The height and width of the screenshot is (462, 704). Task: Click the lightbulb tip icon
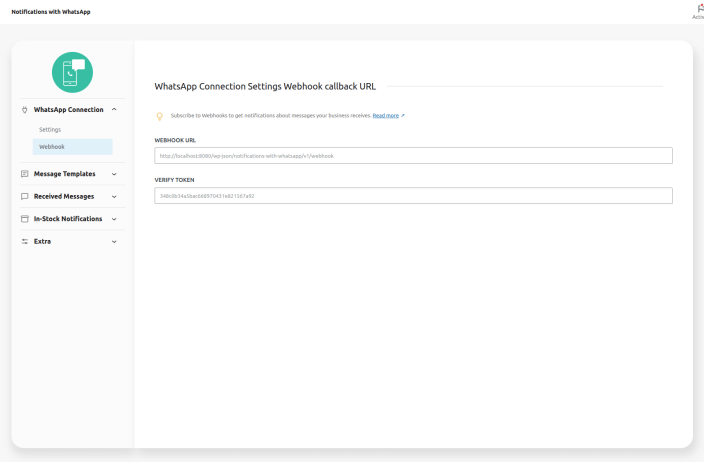[x=159, y=116]
